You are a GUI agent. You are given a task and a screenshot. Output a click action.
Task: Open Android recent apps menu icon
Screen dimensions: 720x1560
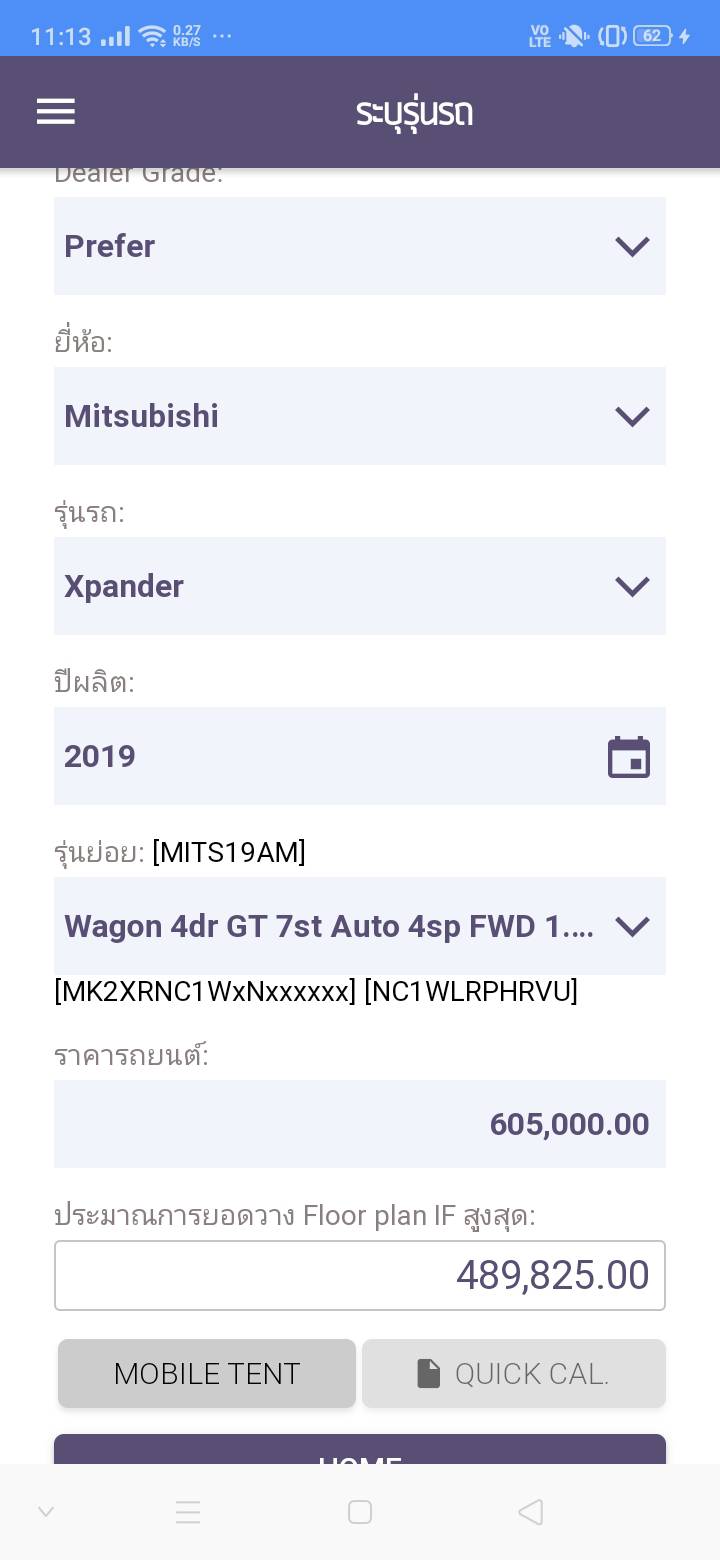[188, 1512]
